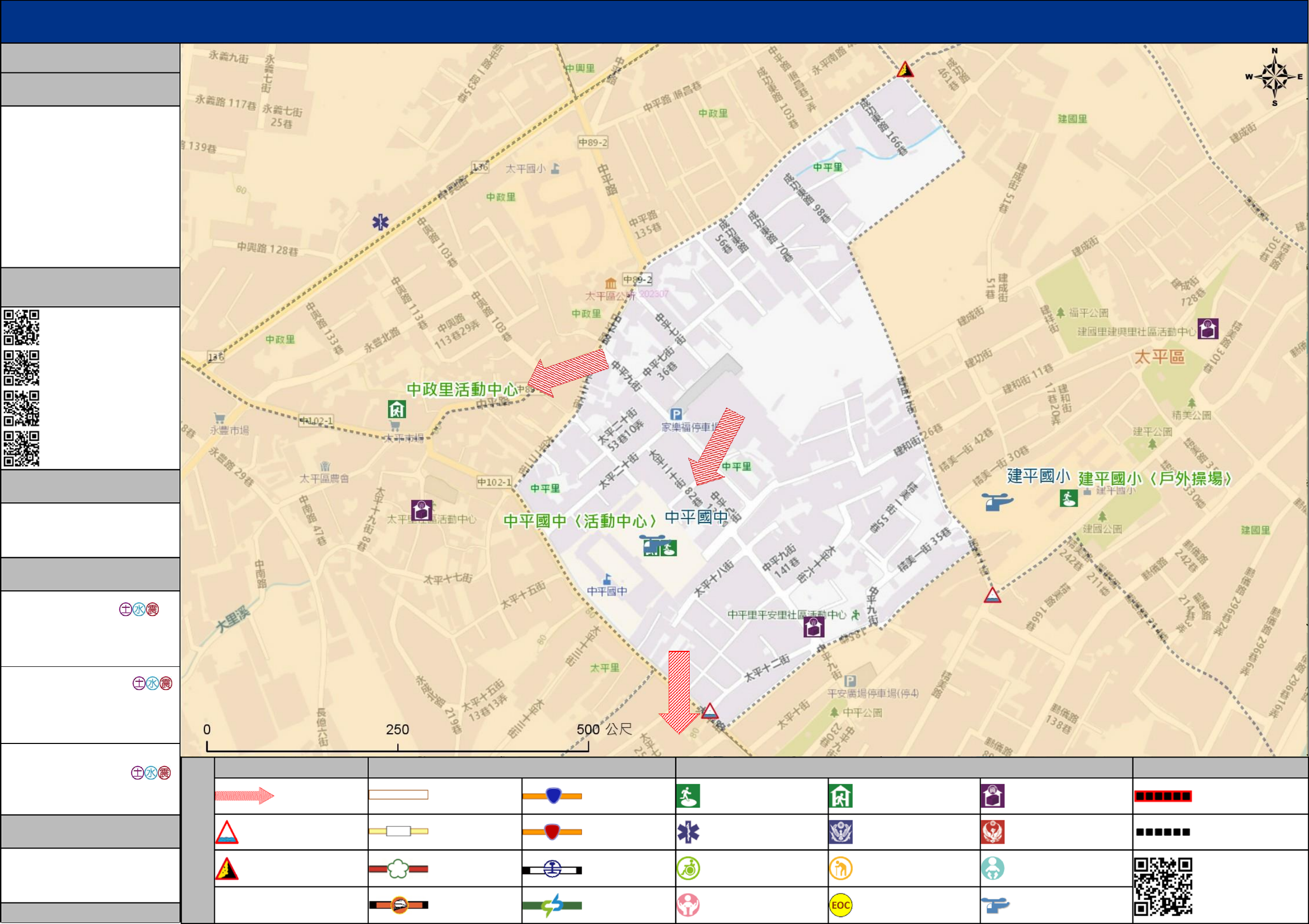Click the 太平市場 map label

(x=404, y=438)
